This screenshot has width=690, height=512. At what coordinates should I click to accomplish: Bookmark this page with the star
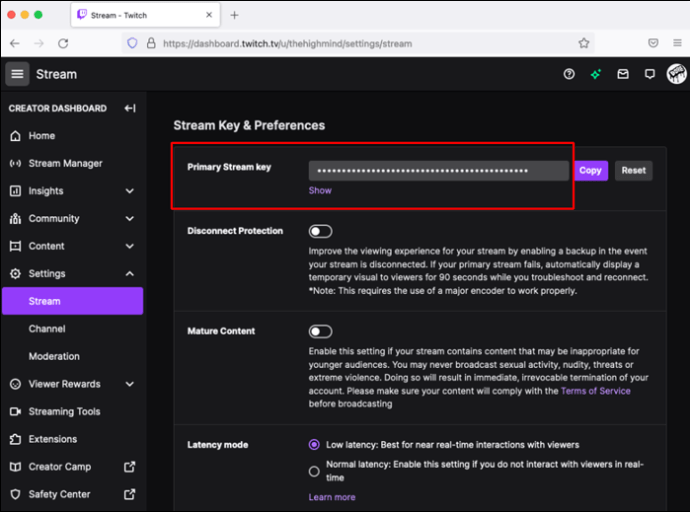[584, 43]
